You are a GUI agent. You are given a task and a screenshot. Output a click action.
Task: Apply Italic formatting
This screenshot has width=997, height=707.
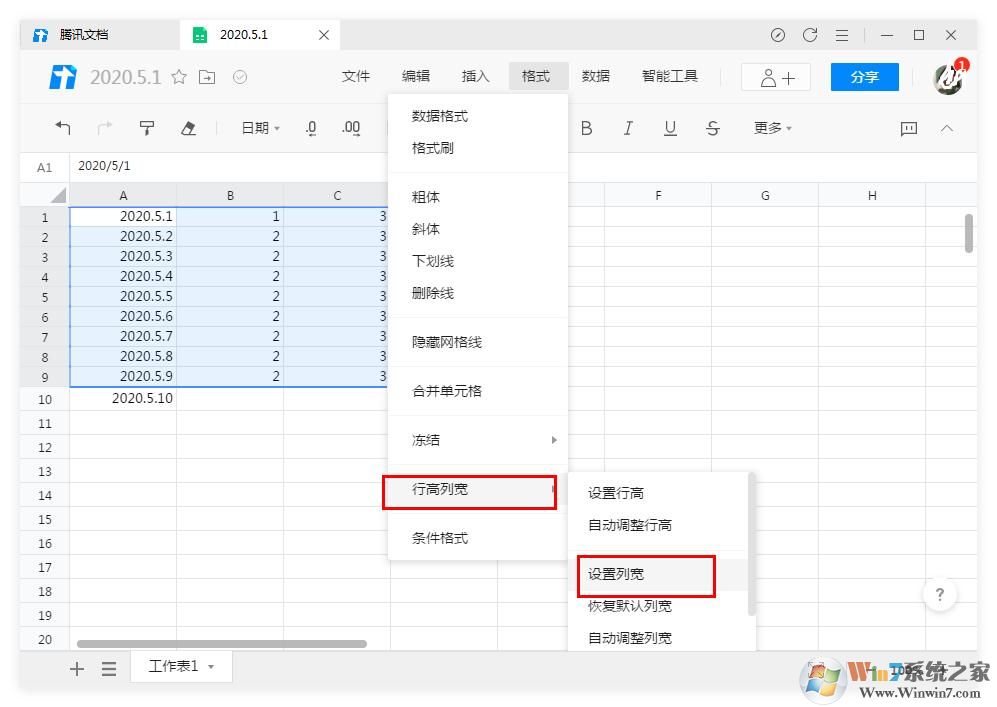tap(628, 128)
